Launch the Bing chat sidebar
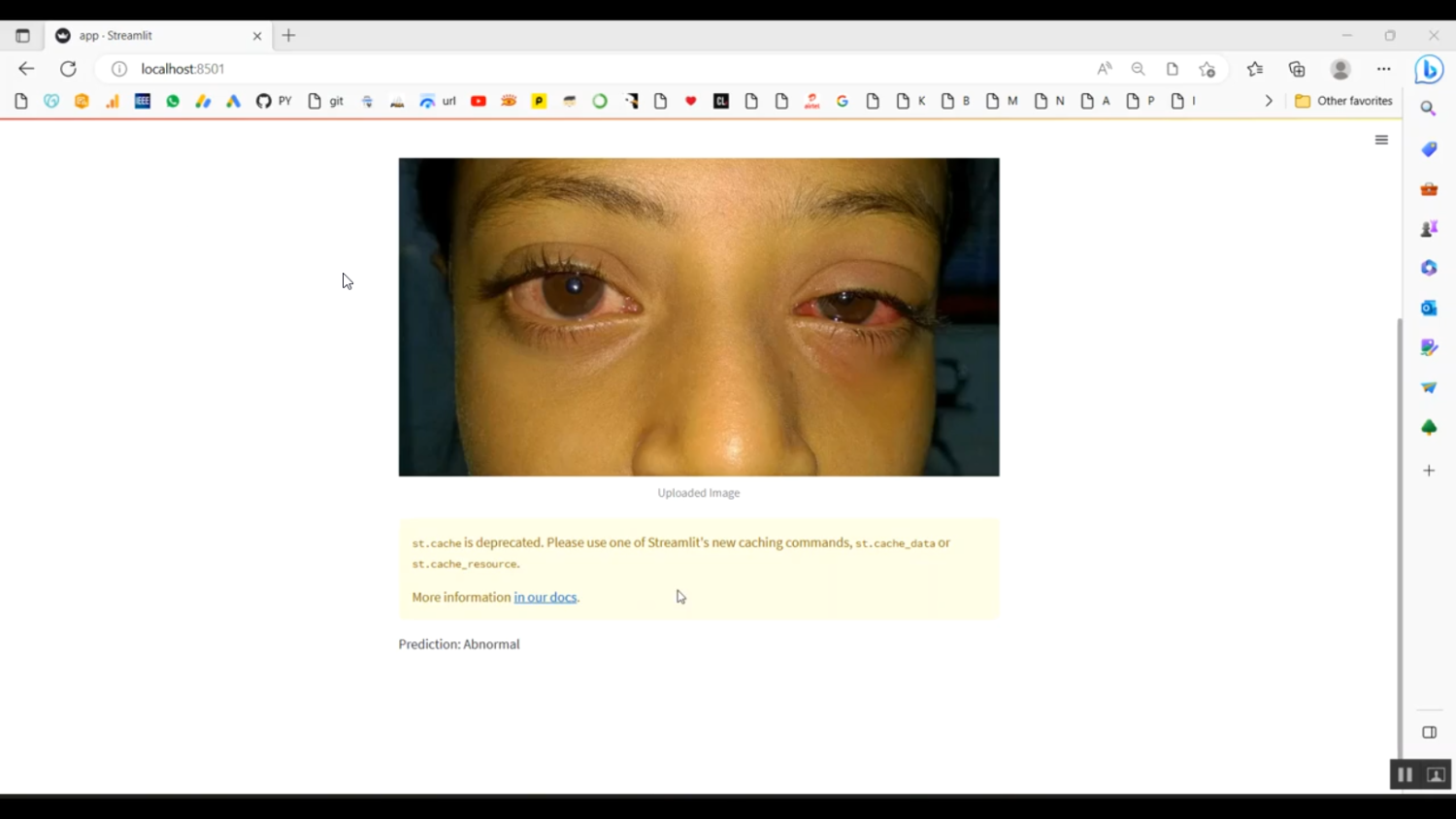 (x=1429, y=70)
